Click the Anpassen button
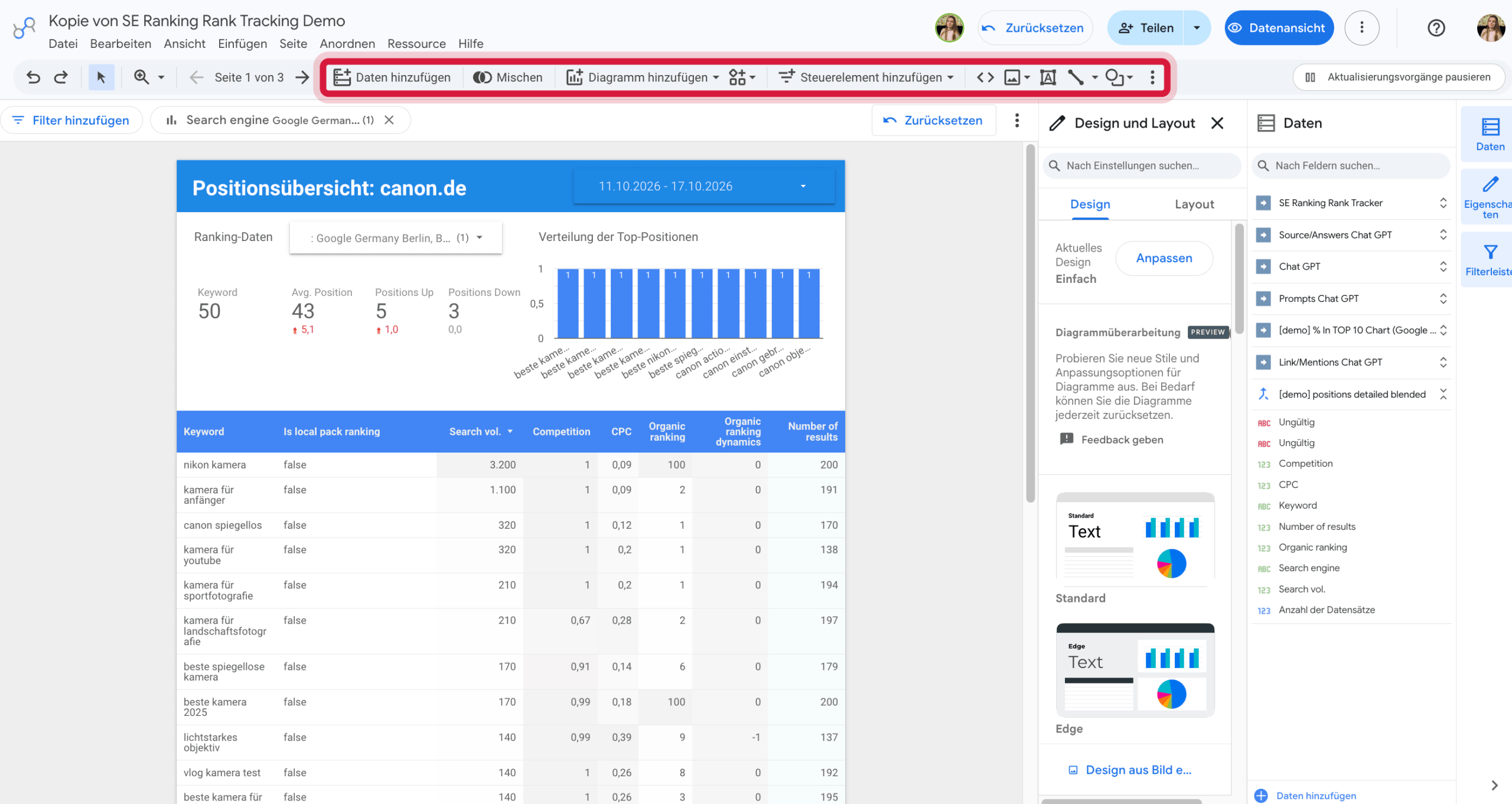The image size is (1512, 804). point(1164,258)
